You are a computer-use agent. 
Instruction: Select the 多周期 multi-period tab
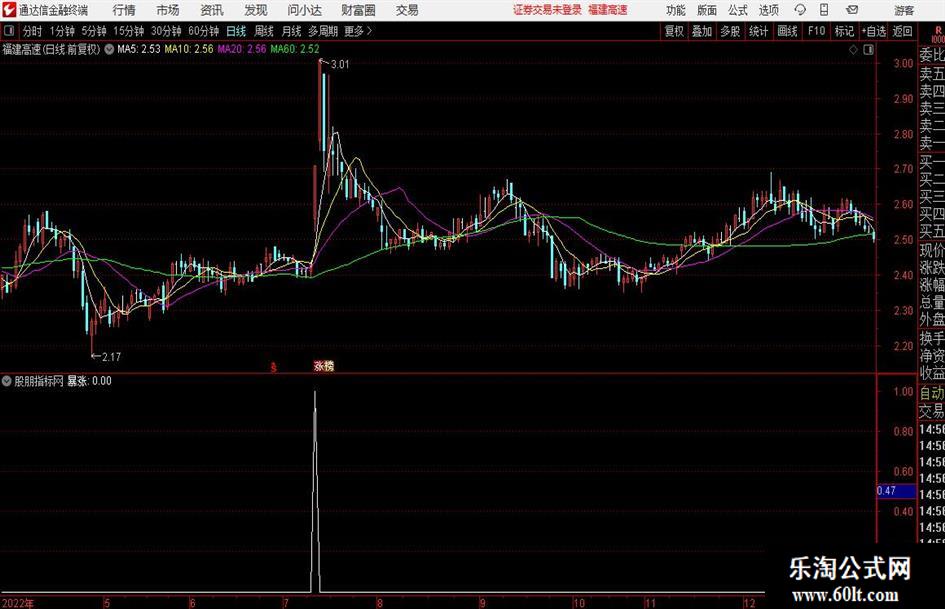(323, 31)
